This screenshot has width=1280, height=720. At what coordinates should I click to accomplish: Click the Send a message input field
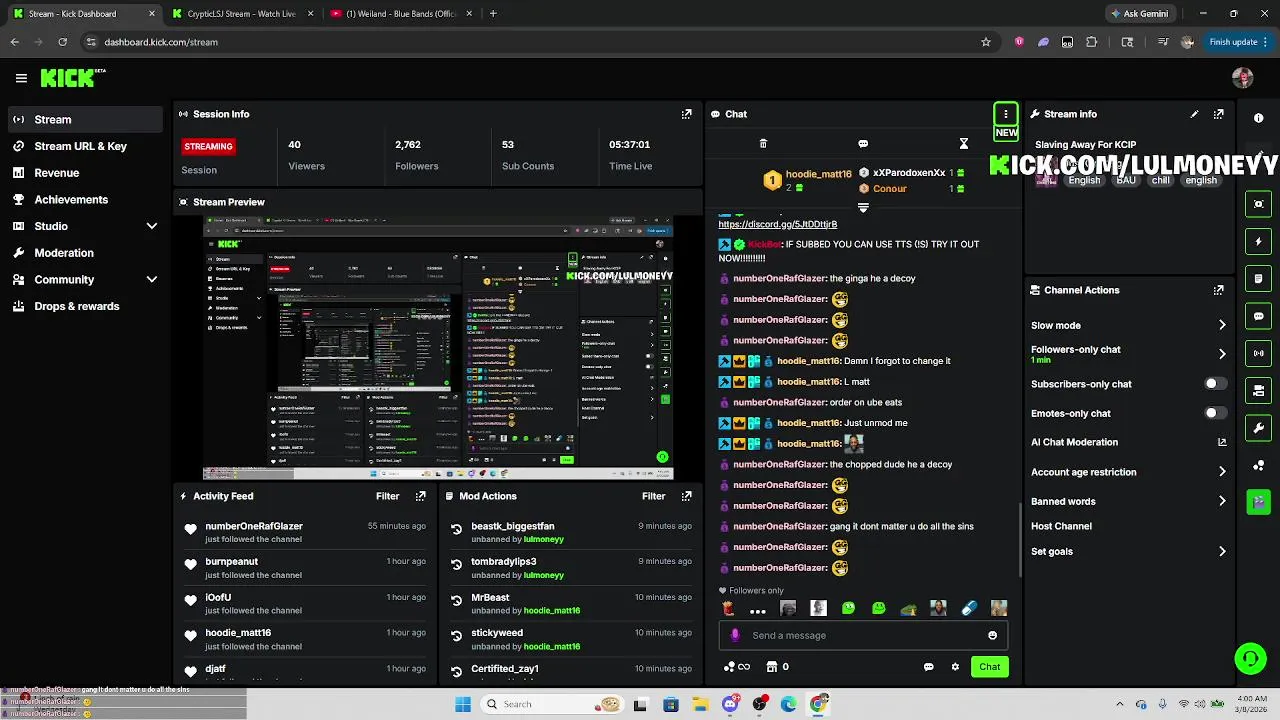coord(863,635)
